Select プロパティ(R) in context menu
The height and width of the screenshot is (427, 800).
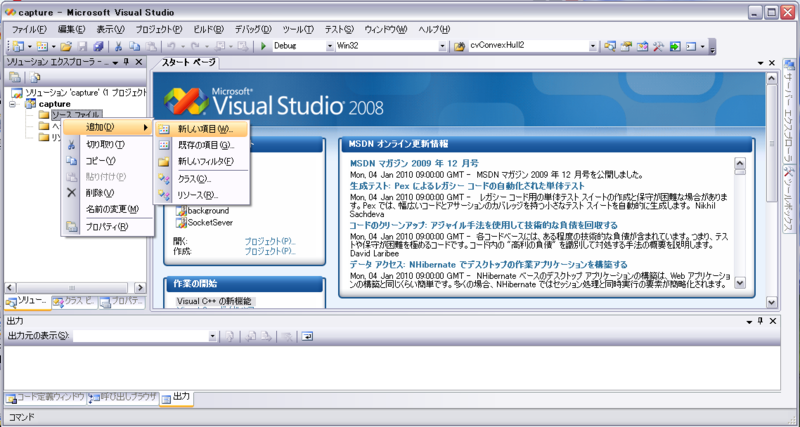coord(107,227)
